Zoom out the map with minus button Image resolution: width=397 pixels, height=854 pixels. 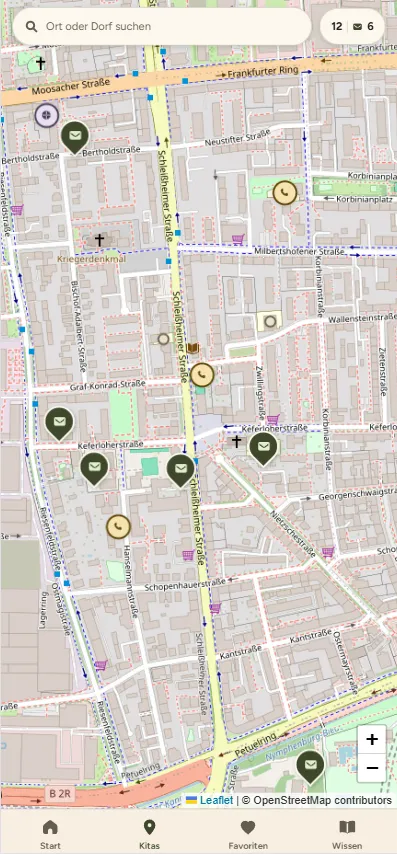pos(372,768)
